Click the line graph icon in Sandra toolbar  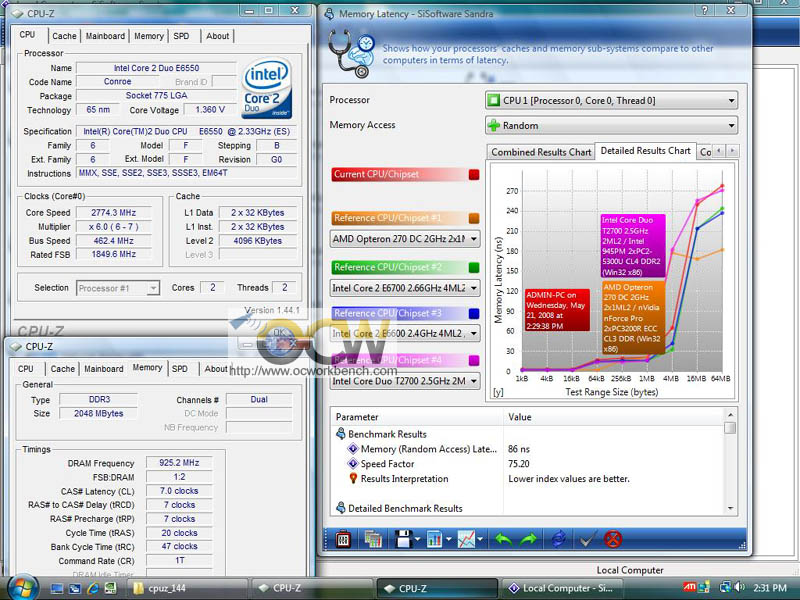click(x=466, y=539)
